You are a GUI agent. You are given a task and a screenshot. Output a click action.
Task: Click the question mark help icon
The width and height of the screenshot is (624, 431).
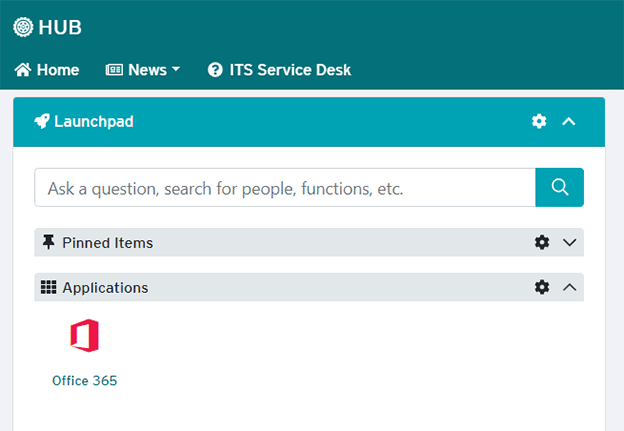click(215, 70)
